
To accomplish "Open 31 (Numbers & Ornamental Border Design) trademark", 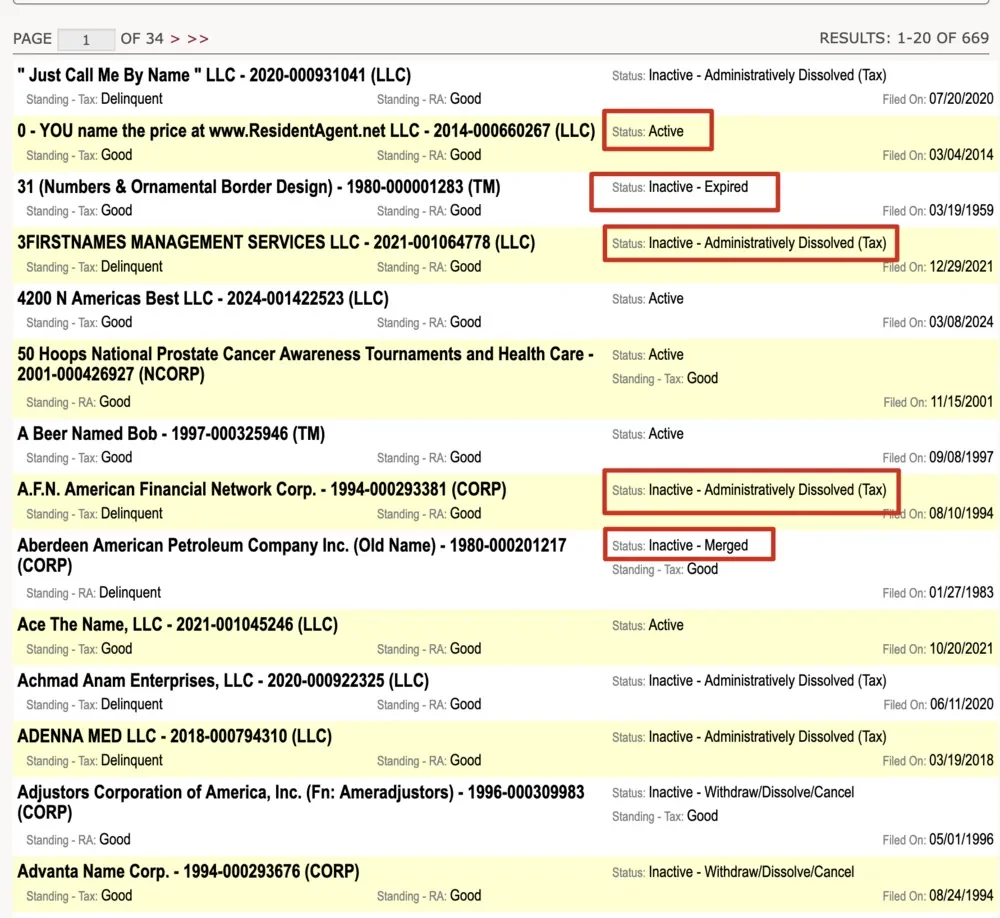I will 259,187.
